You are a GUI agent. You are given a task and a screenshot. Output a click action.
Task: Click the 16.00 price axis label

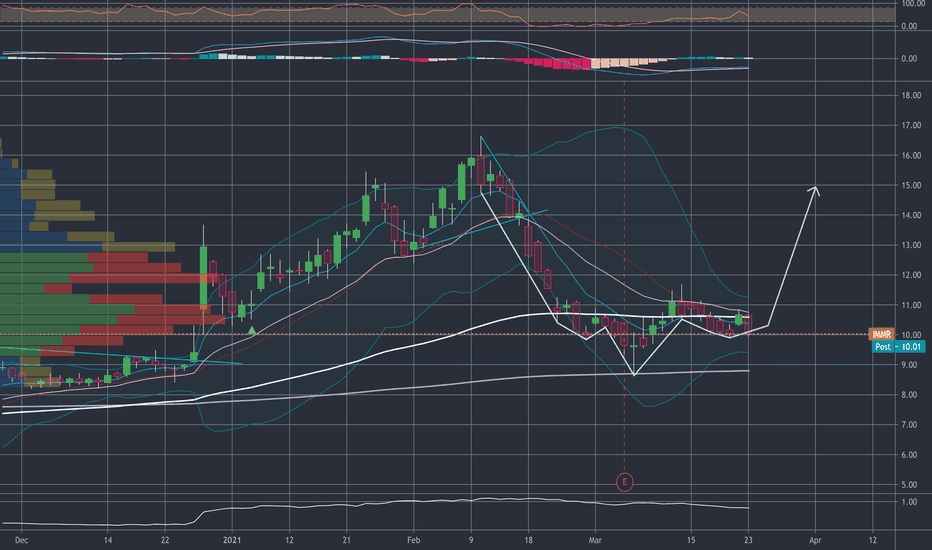911,155
